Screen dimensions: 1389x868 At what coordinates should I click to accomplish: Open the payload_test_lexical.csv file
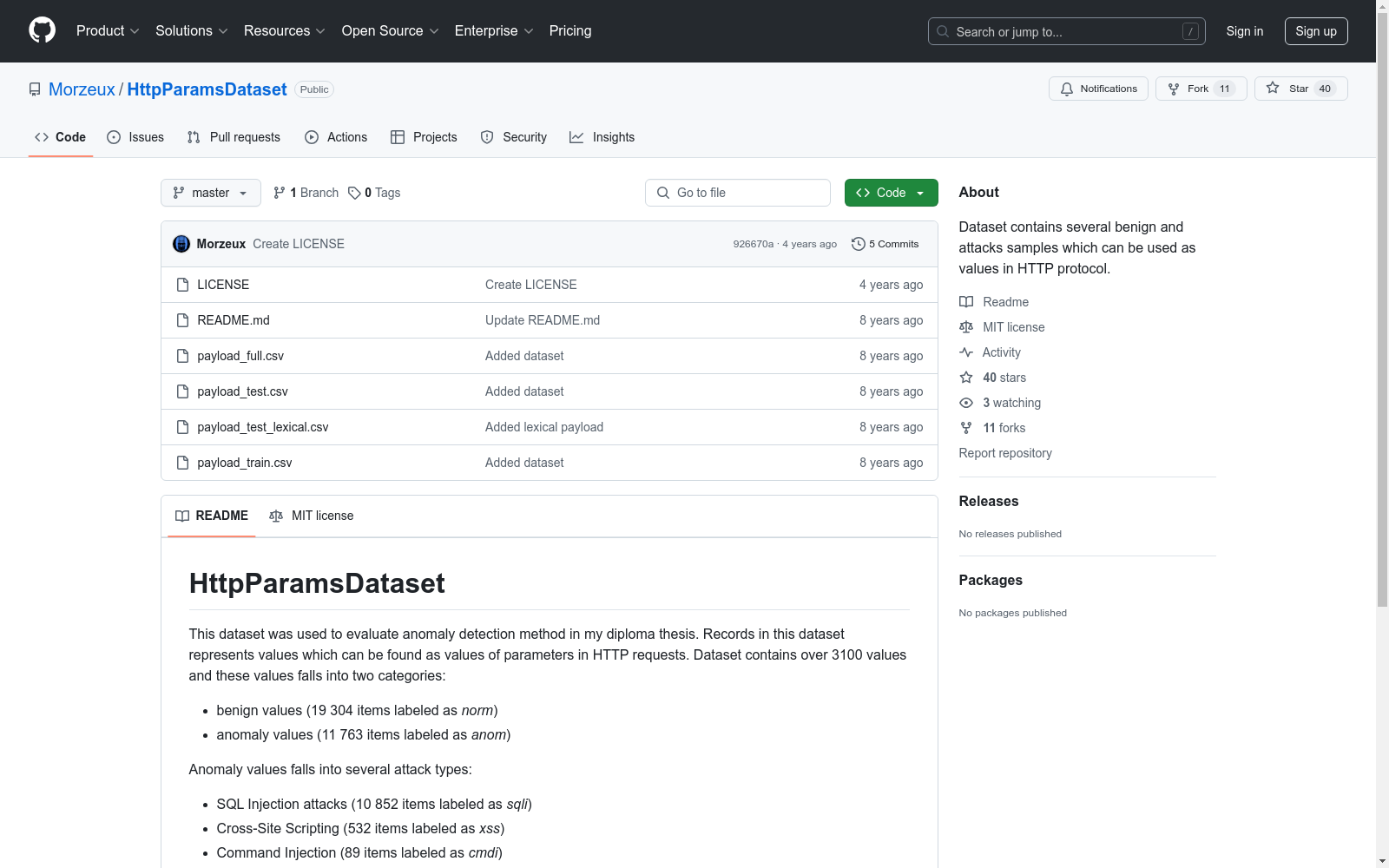[263, 427]
